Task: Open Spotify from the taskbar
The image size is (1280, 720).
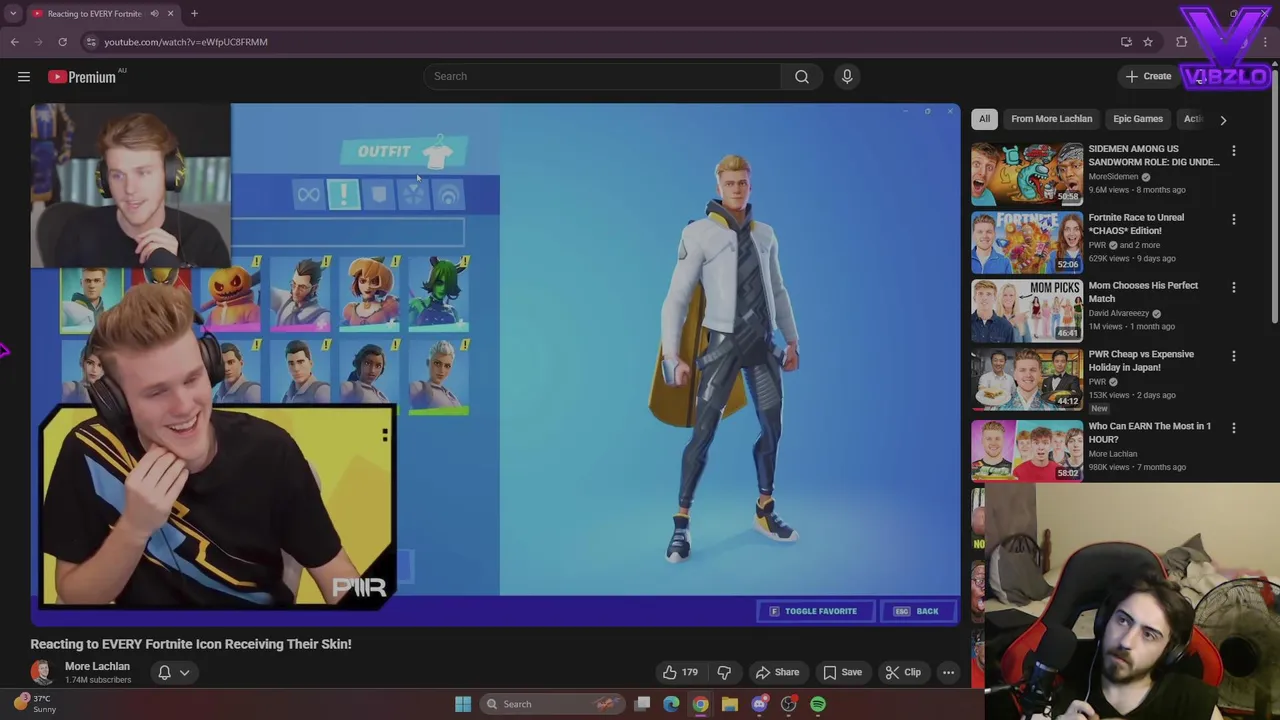Action: tap(818, 704)
